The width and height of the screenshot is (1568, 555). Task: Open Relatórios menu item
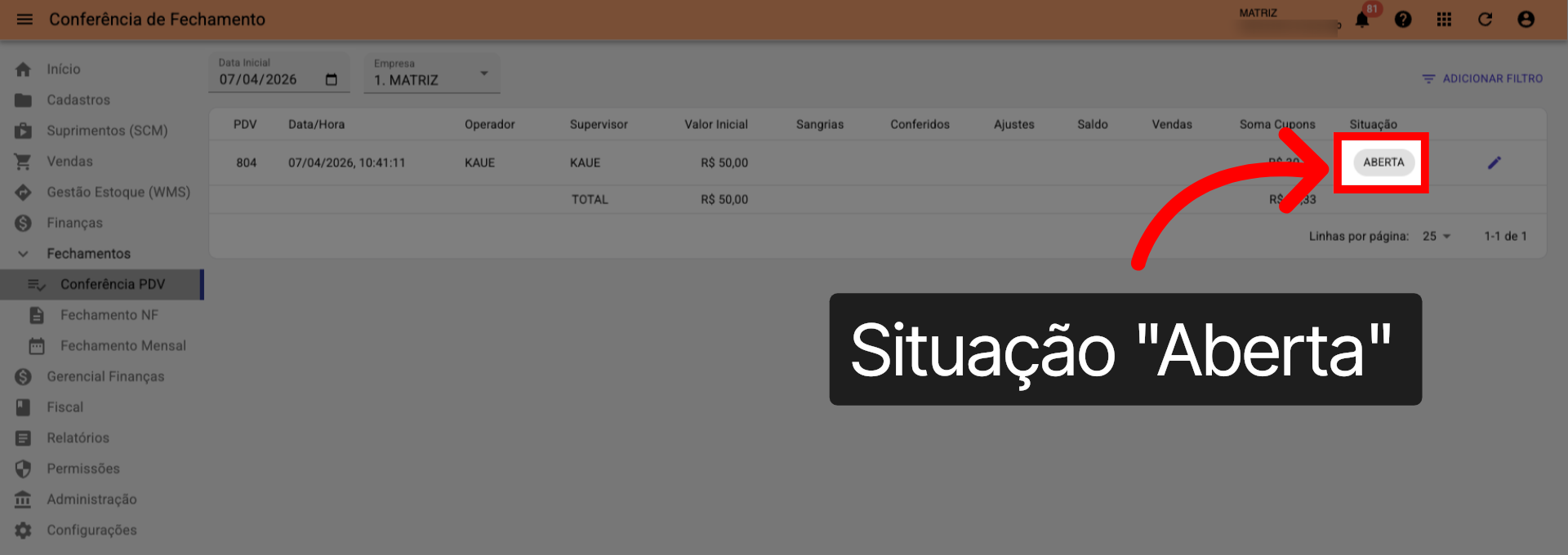78,438
